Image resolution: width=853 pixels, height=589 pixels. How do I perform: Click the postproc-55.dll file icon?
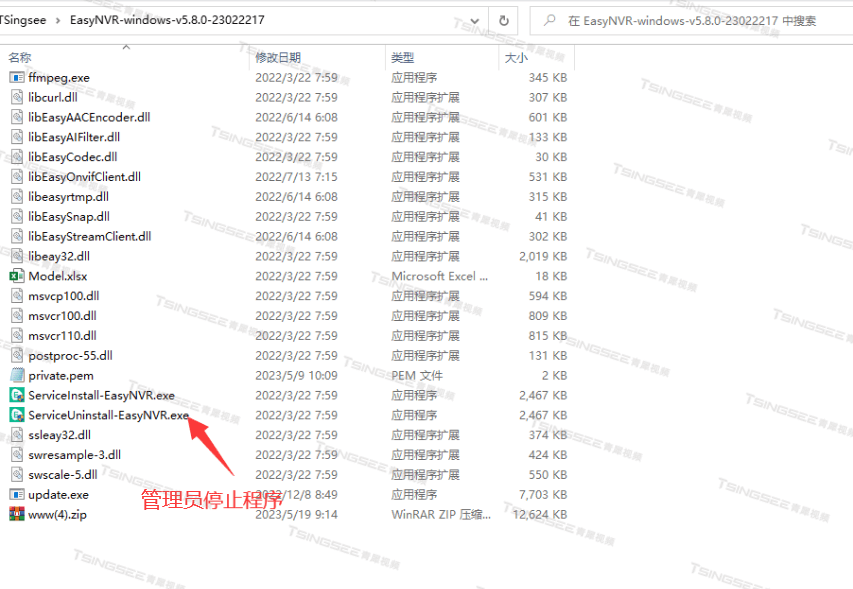tap(17, 355)
